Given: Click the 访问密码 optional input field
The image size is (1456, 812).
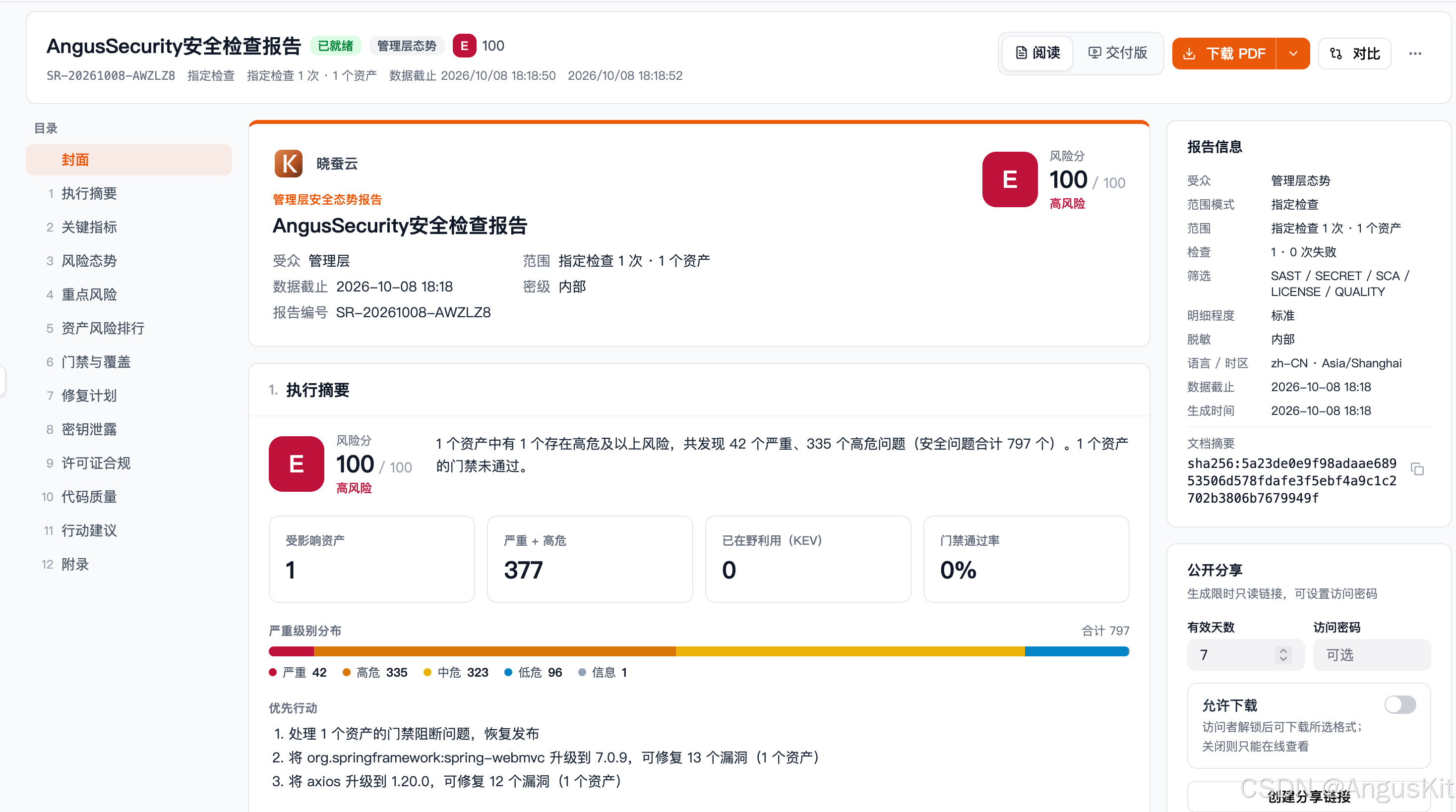Looking at the screenshot, I should click(1372, 655).
